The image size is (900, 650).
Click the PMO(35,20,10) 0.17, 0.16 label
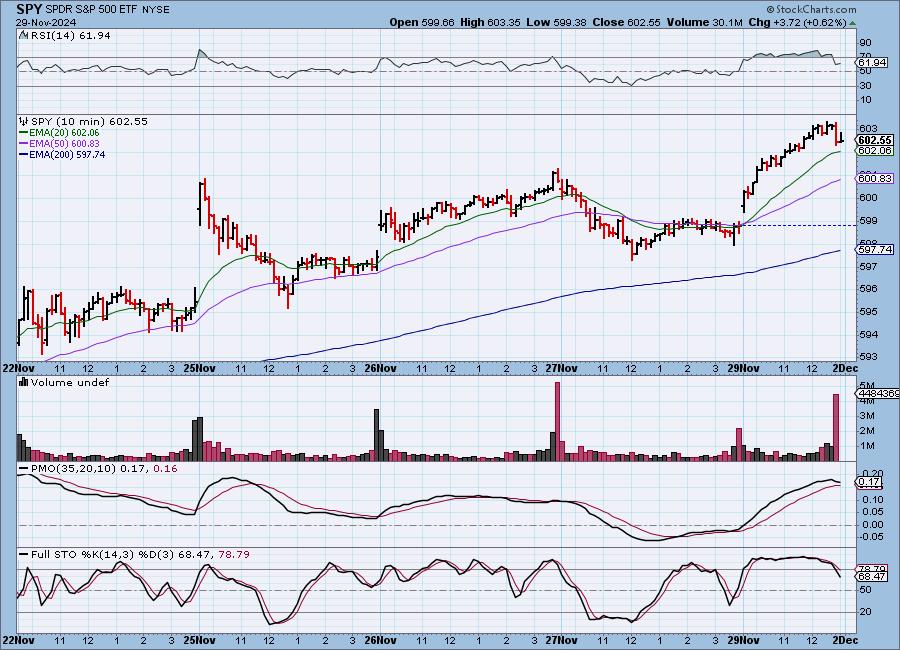click(x=104, y=469)
